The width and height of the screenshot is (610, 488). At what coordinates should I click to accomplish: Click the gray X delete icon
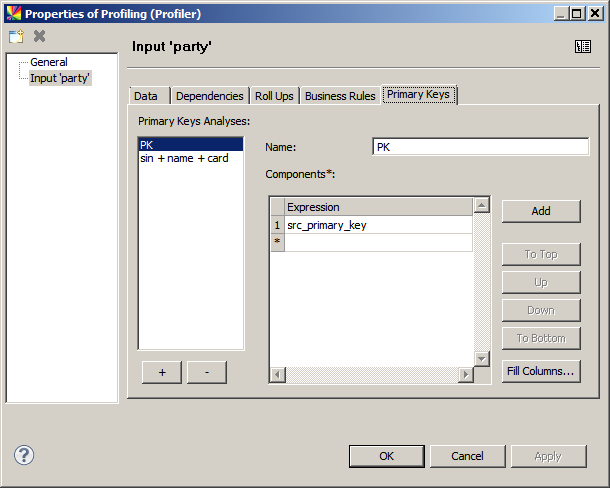tap(40, 36)
